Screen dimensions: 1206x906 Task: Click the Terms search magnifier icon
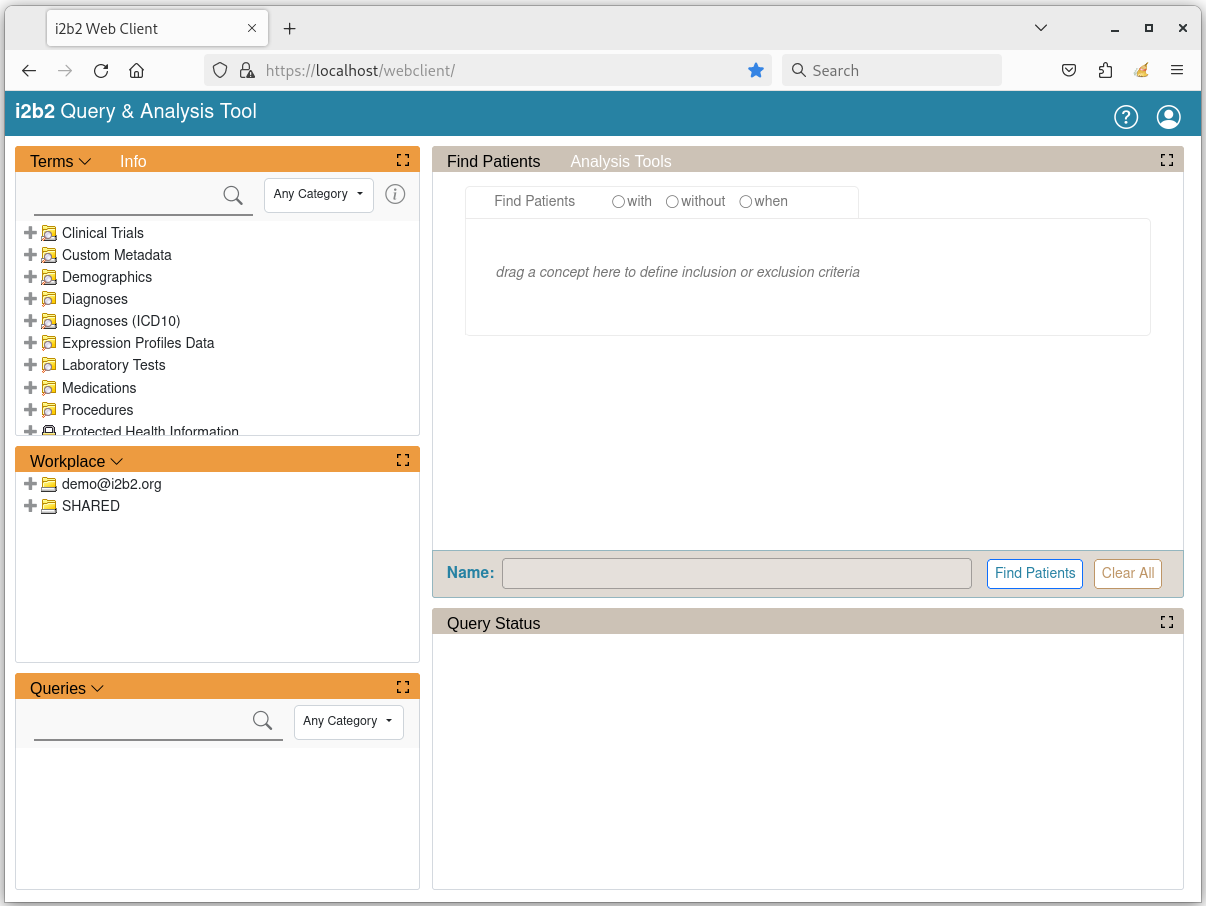click(x=233, y=195)
